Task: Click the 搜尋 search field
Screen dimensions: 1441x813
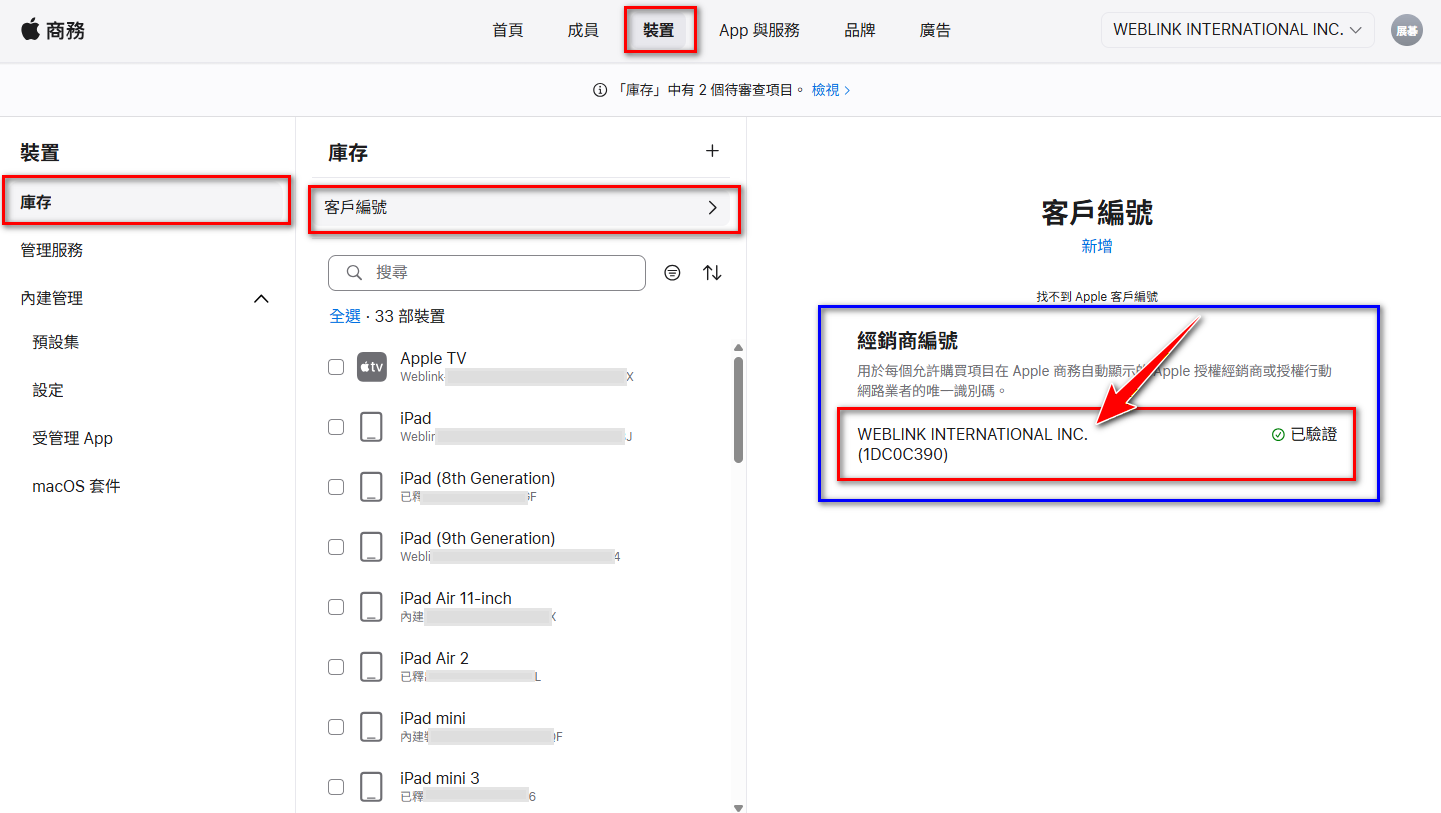Action: (x=487, y=272)
